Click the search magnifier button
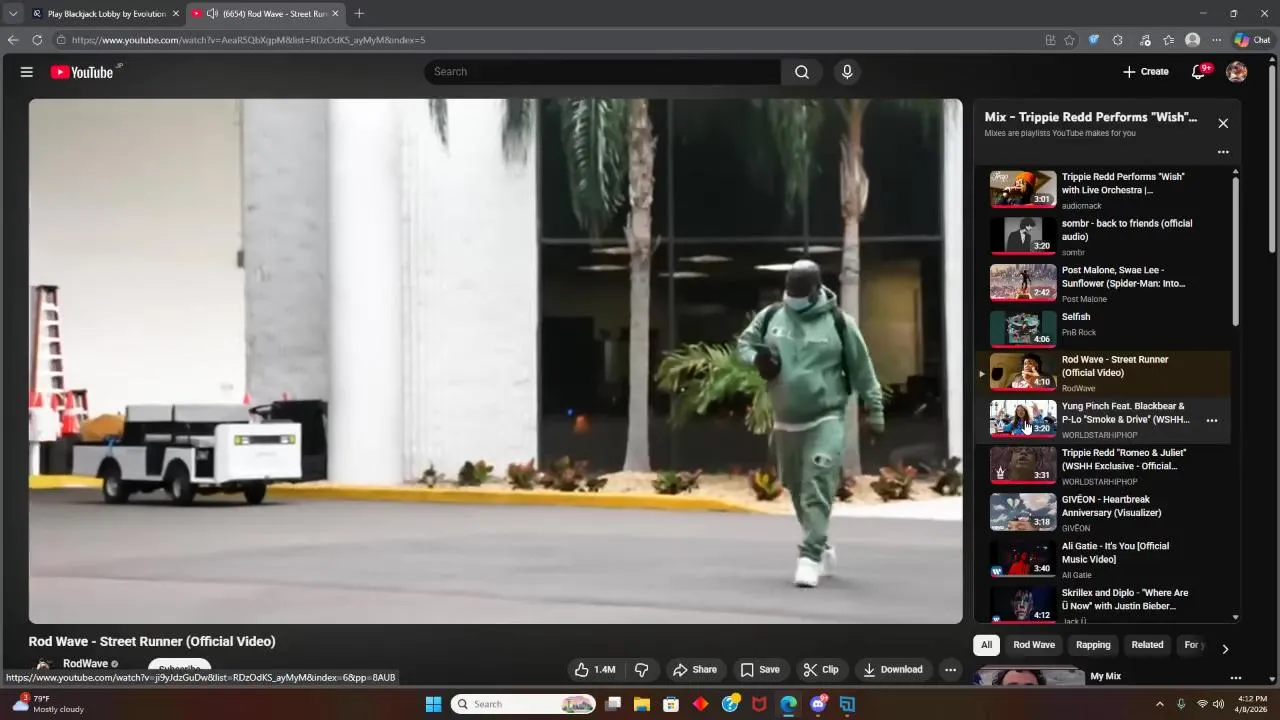1280x720 pixels. click(x=802, y=72)
